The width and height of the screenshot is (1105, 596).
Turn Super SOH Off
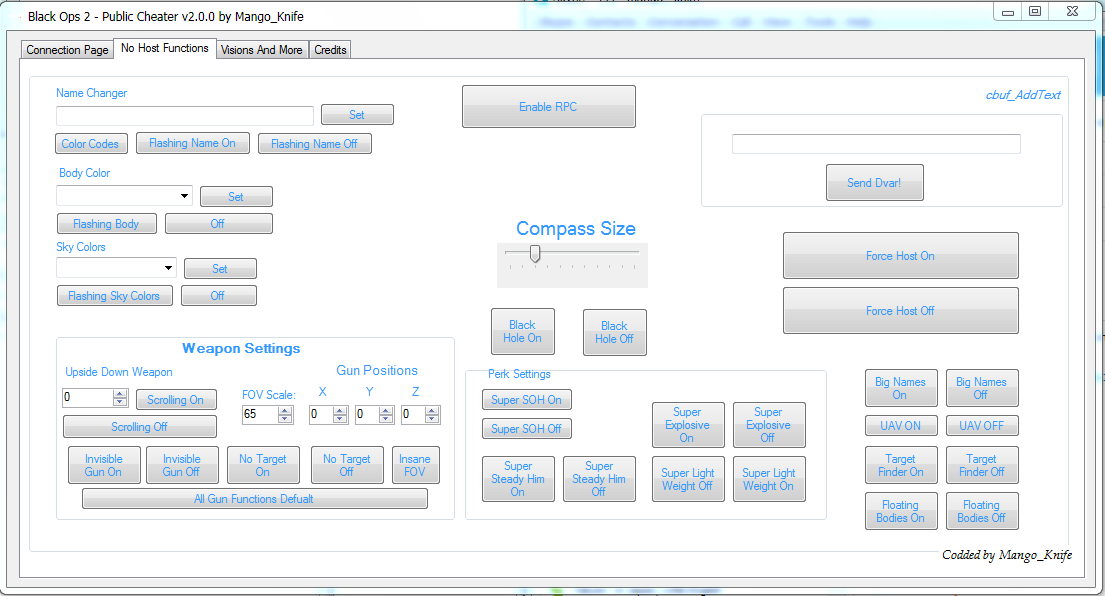click(x=526, y=428)
